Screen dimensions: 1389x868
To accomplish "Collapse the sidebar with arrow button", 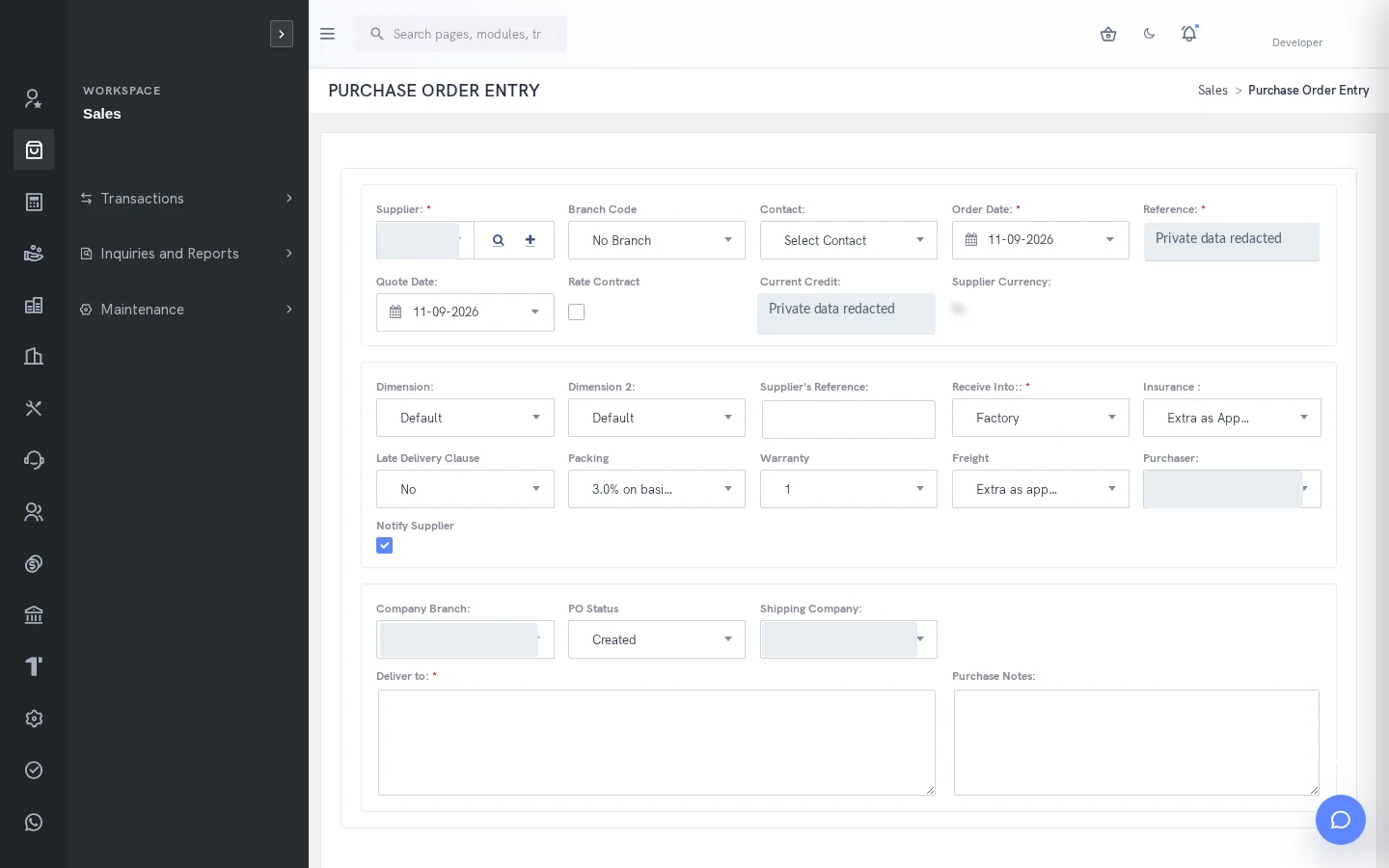I will (282, 34).
